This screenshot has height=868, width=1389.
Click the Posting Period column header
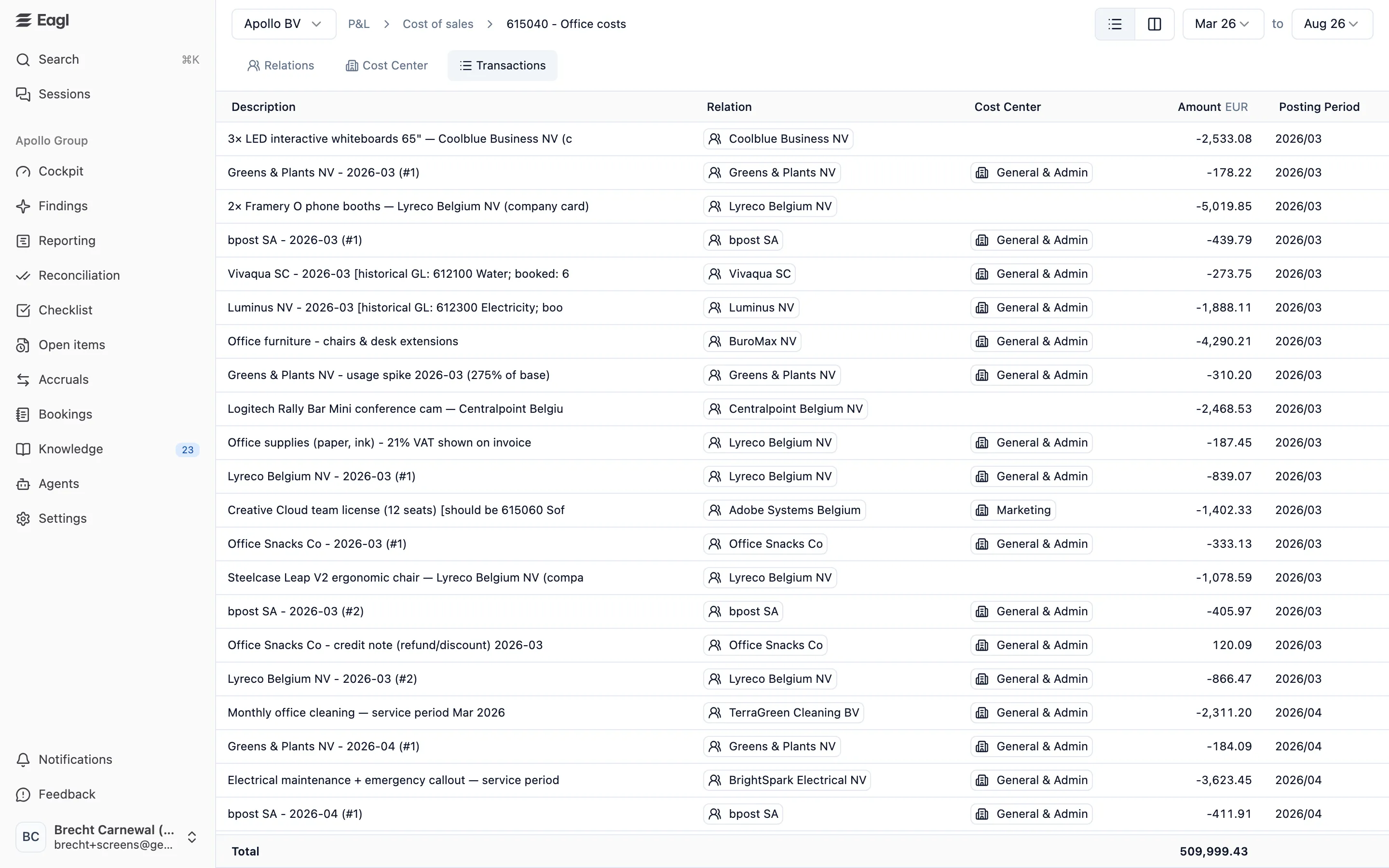[x=1319, y=108]
